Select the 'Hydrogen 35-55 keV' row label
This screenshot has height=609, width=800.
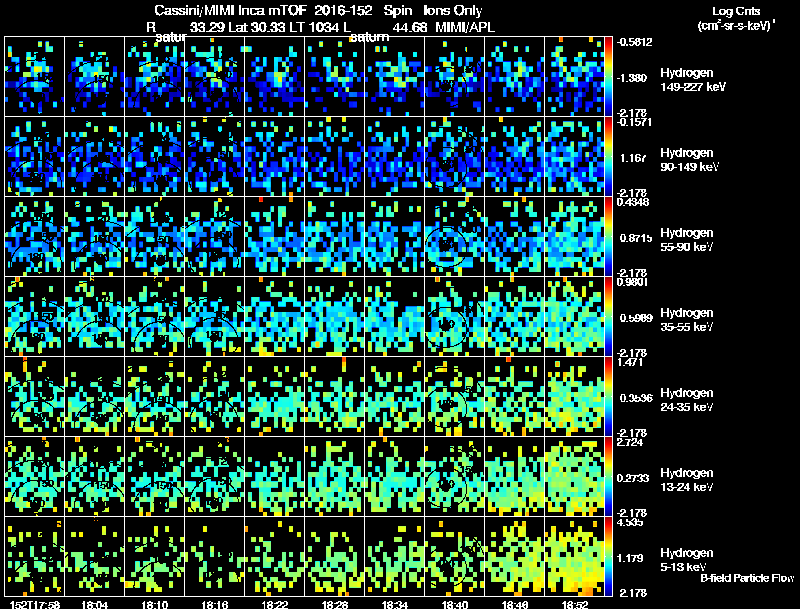(x=687, y=320)
